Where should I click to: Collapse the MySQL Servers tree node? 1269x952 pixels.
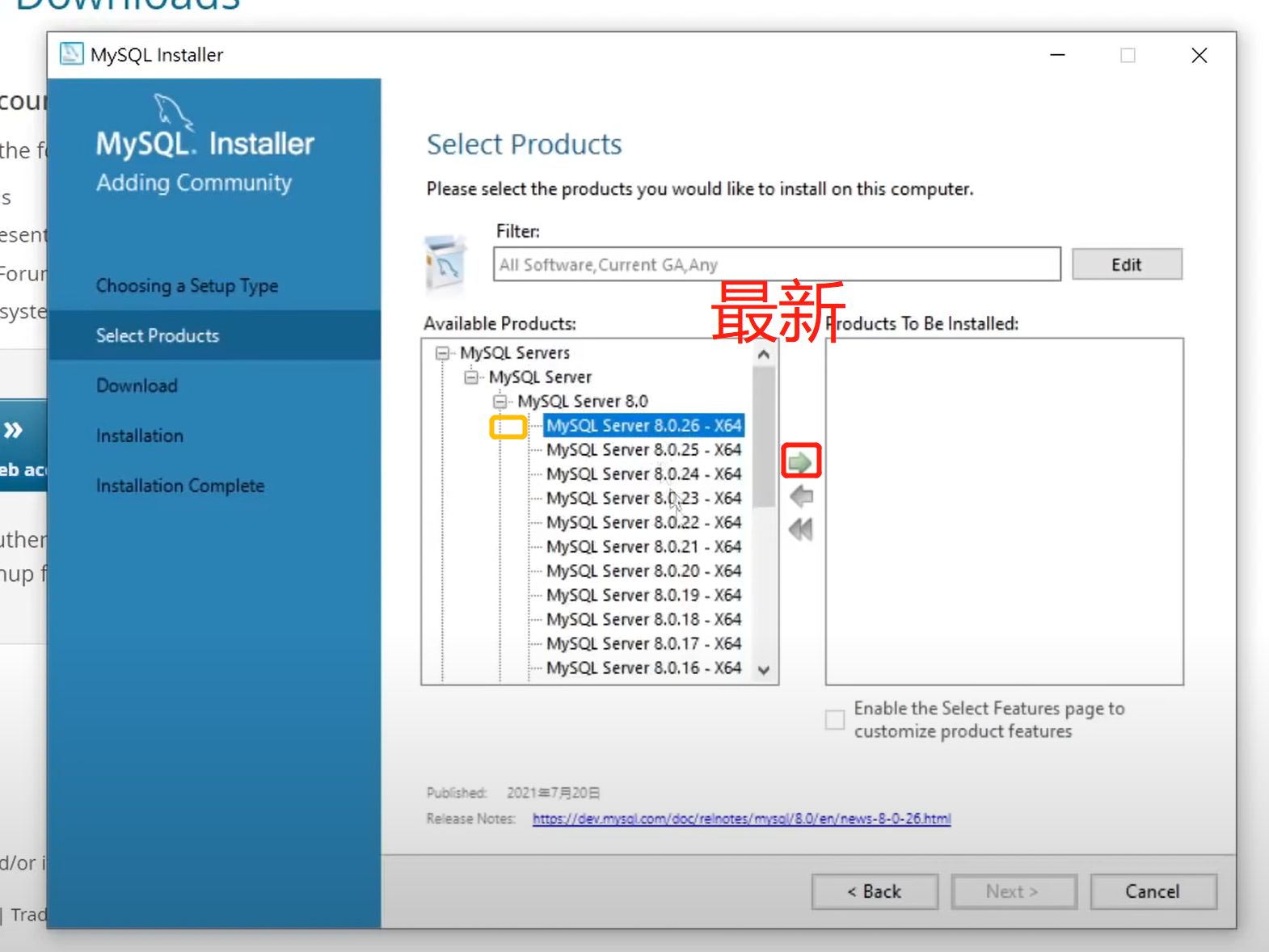[x=442, y=353]
